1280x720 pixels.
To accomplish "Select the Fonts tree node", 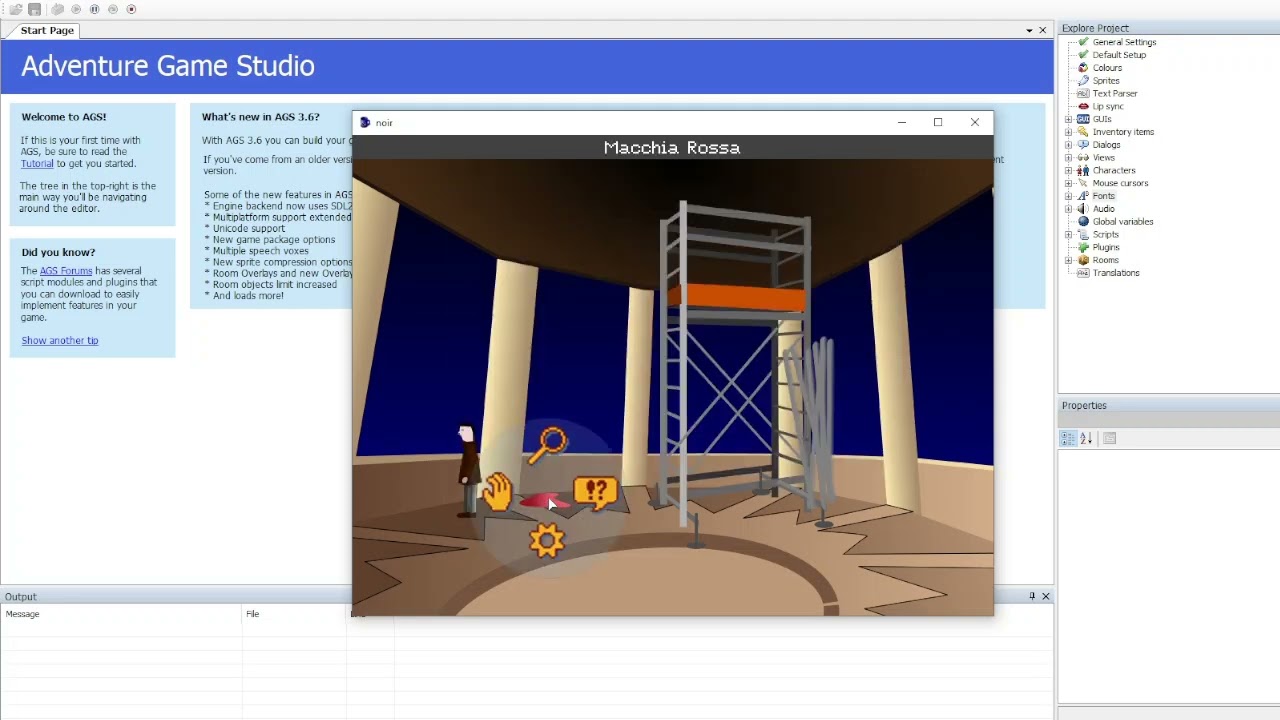I will [1104, 196].
